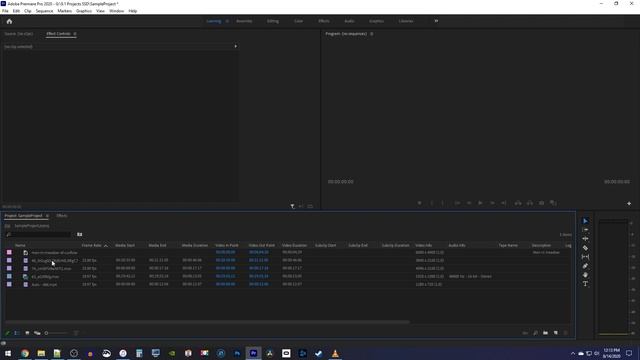Screen dimensions: 640x360
Task: Select the Razor tool
Action: [585, 248]
